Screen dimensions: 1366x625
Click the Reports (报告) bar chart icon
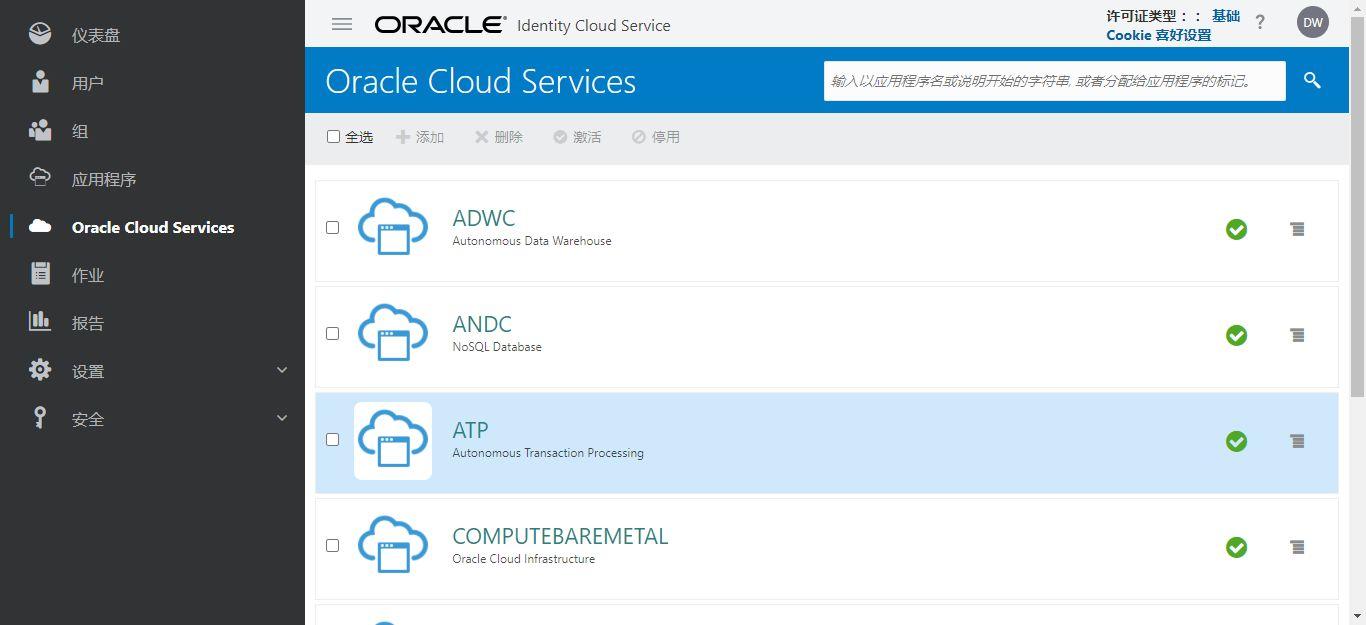click(x=40, y=321)
